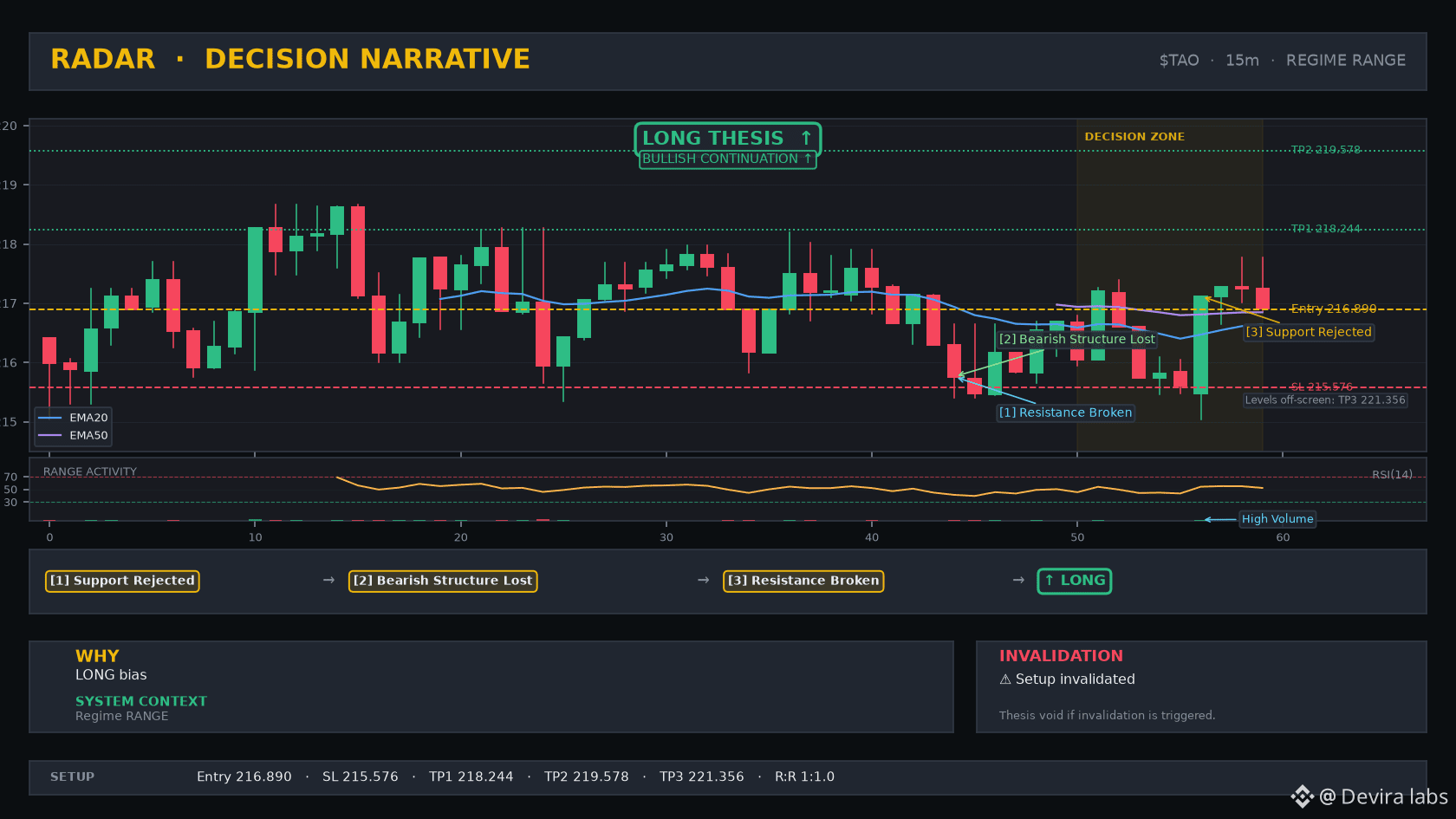Click the BULLISH CONTINUATION label
Image resolution: width=1456 pixels, height=819 pixels.
[728, 159]
